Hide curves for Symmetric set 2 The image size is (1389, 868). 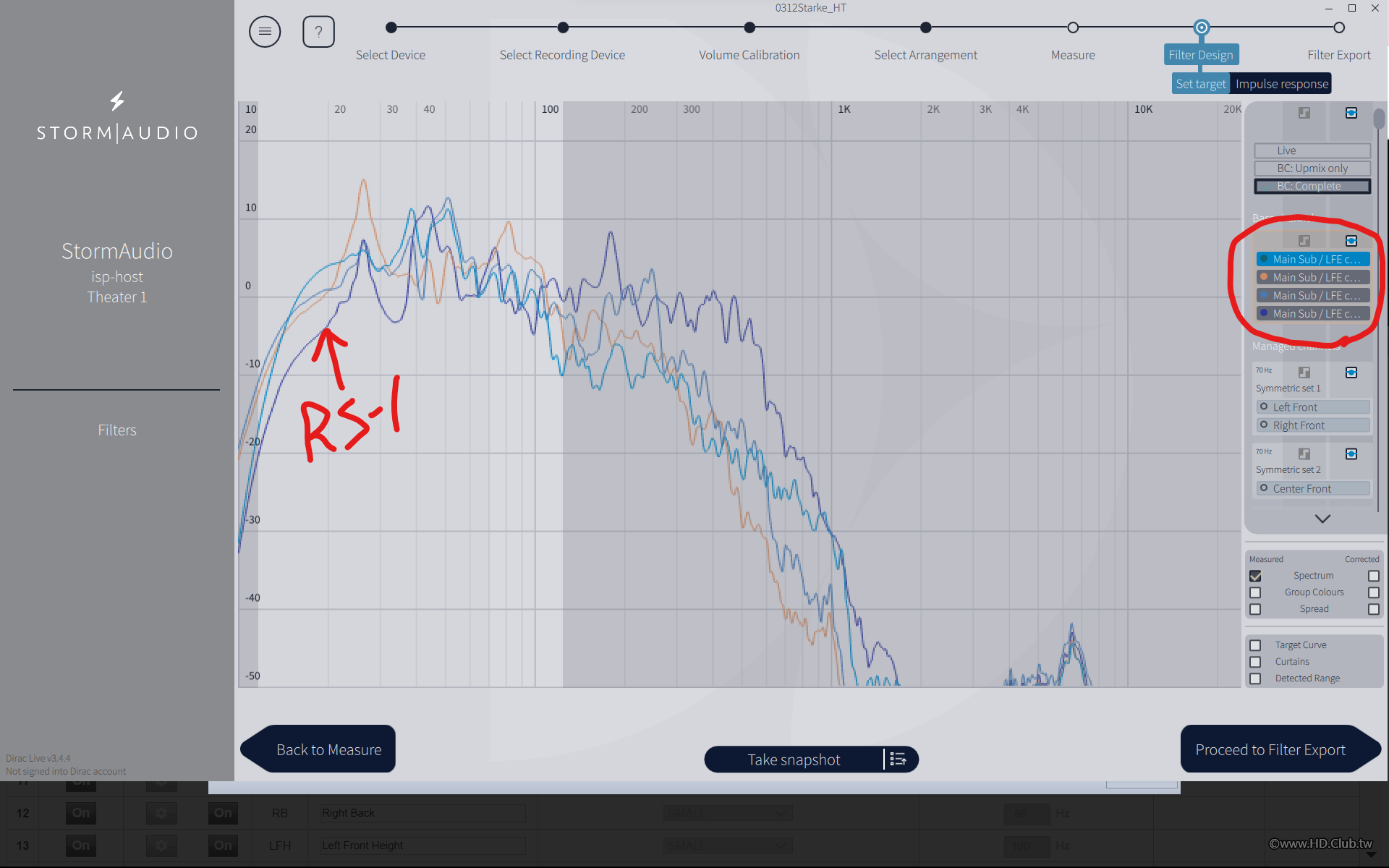[x=1304, y=454]
